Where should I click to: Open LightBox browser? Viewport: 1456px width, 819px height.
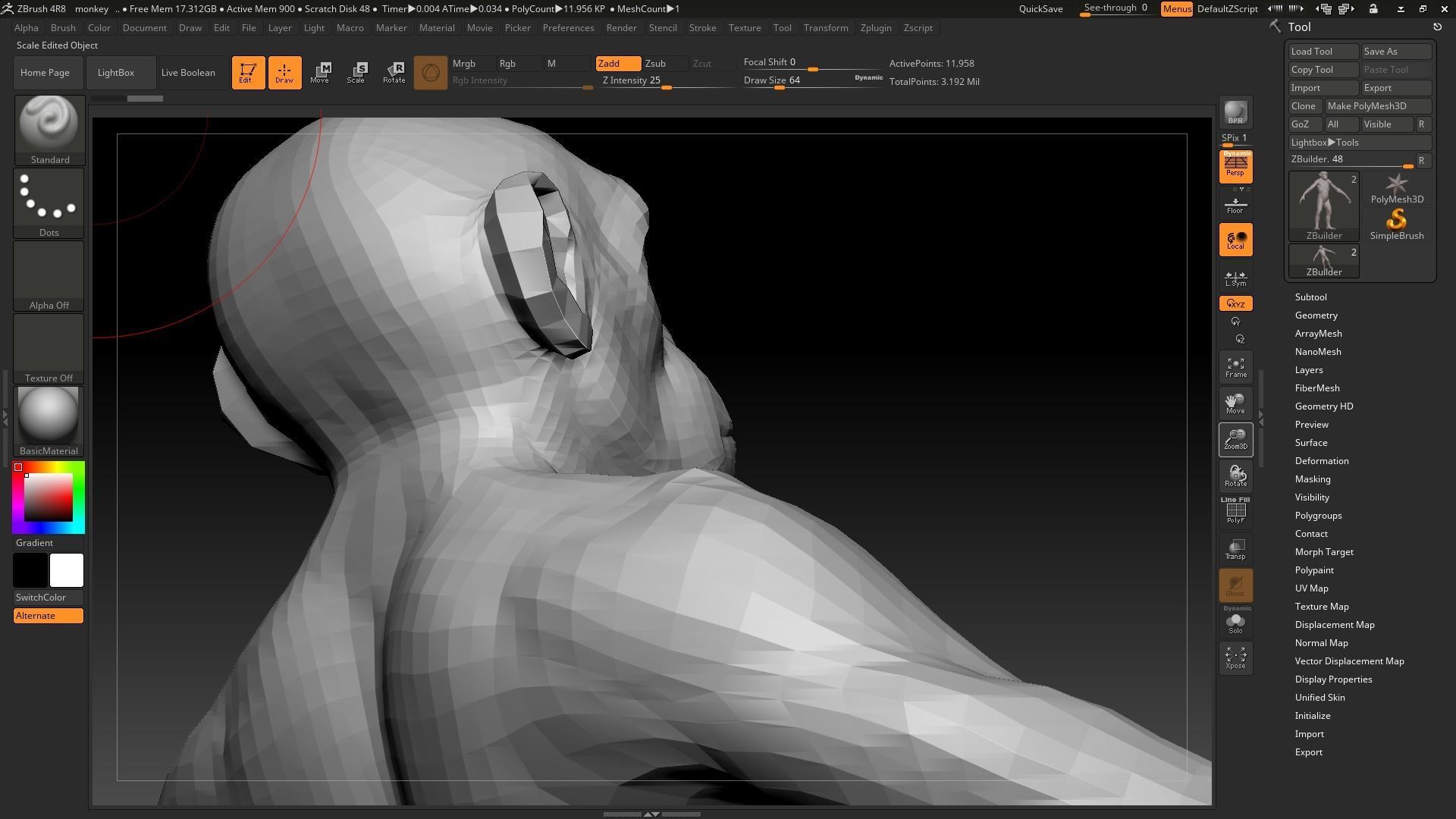coord(121,73)
